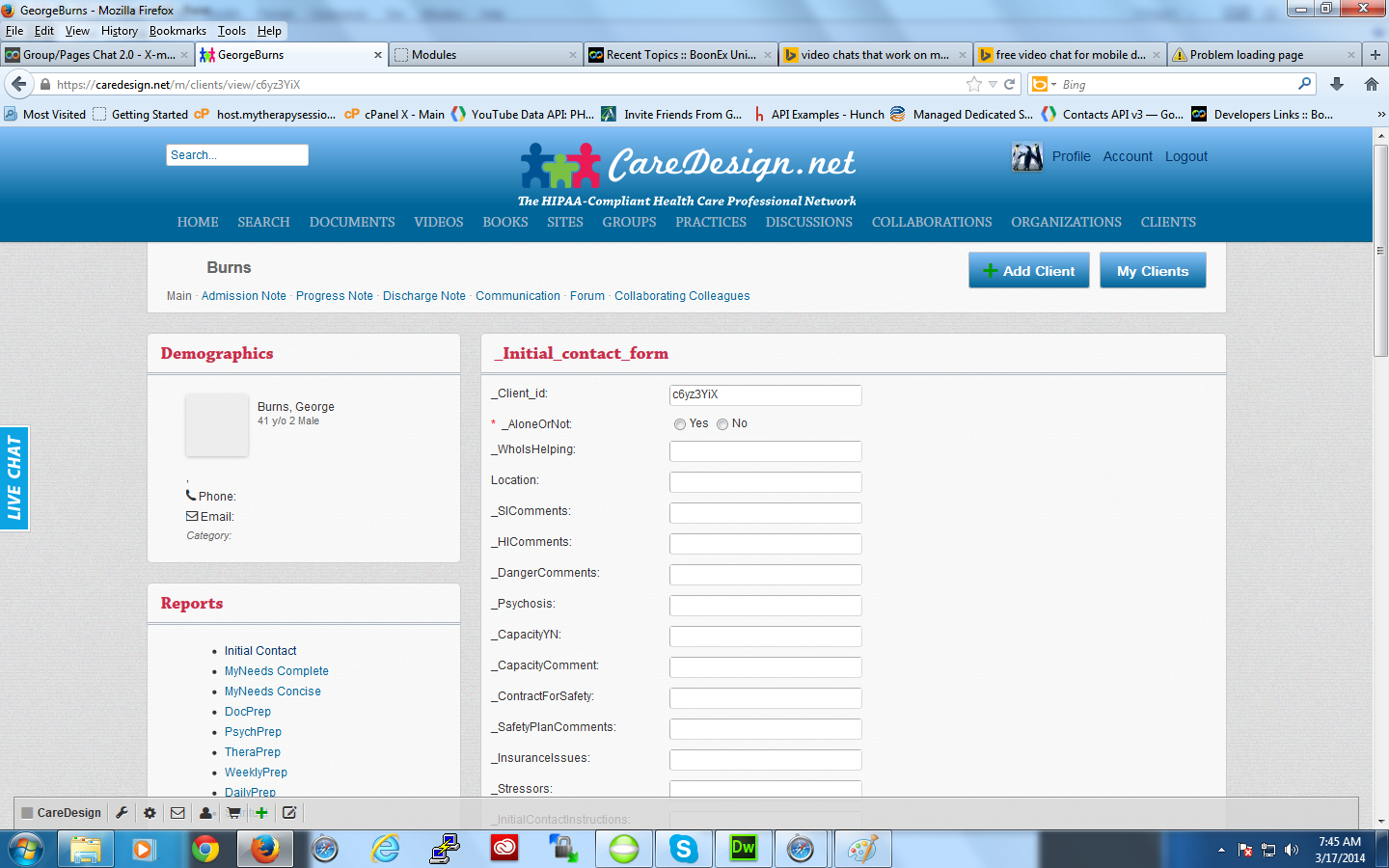This screenshot has width=1389, height=868.
Task: Click the YouTube Data API bookmark
Action: coord(522,114)
